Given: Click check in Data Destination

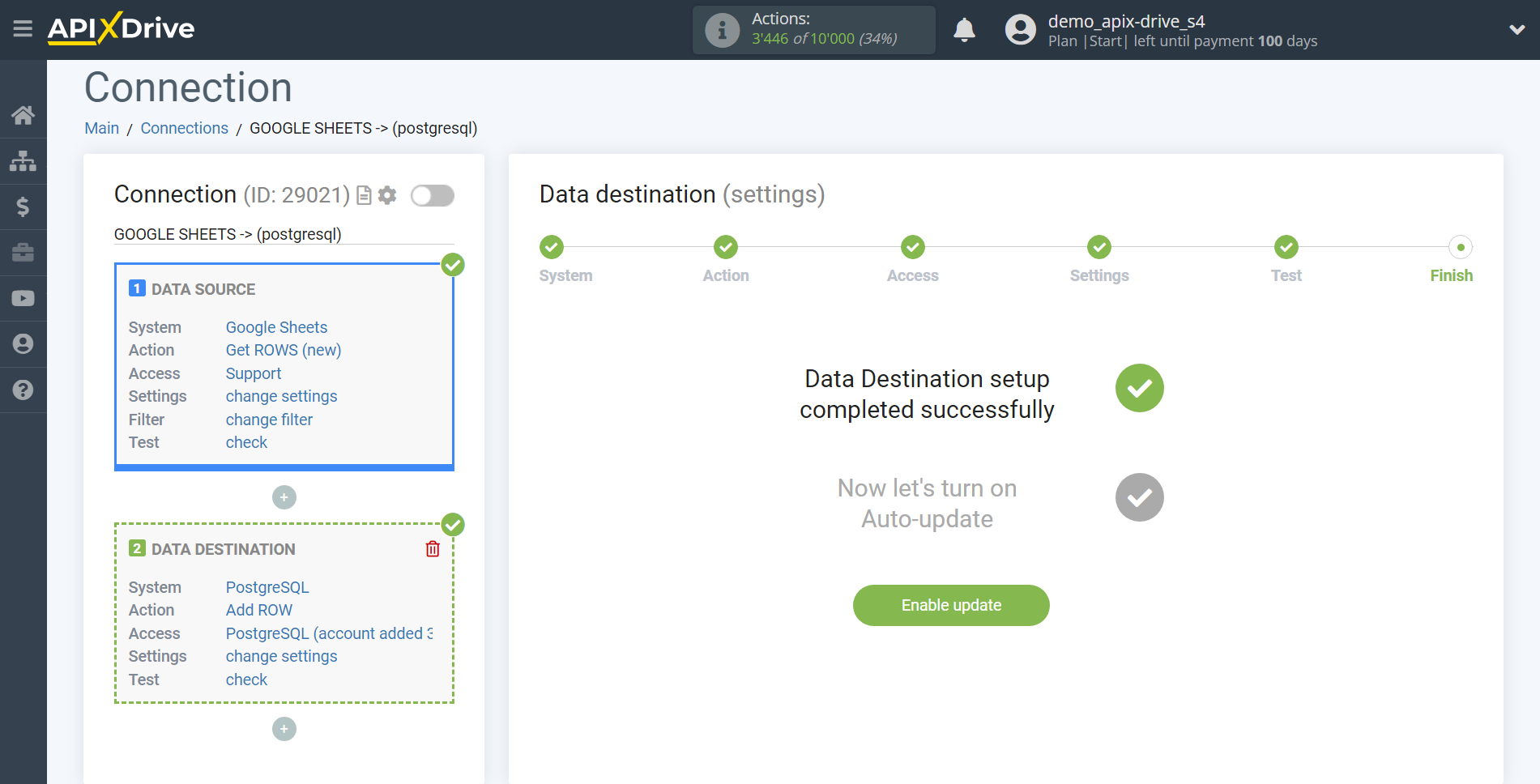Looking at the screenshot, I should pos(246,680).
